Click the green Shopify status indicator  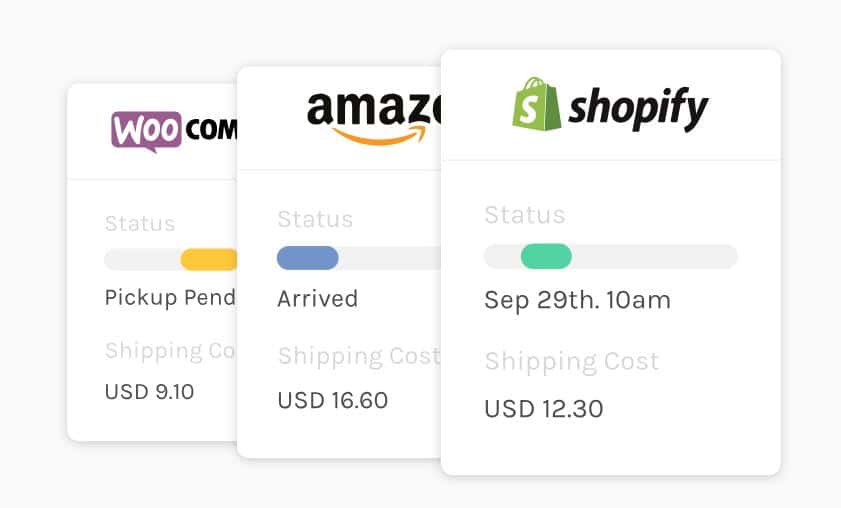pos(546,256)
